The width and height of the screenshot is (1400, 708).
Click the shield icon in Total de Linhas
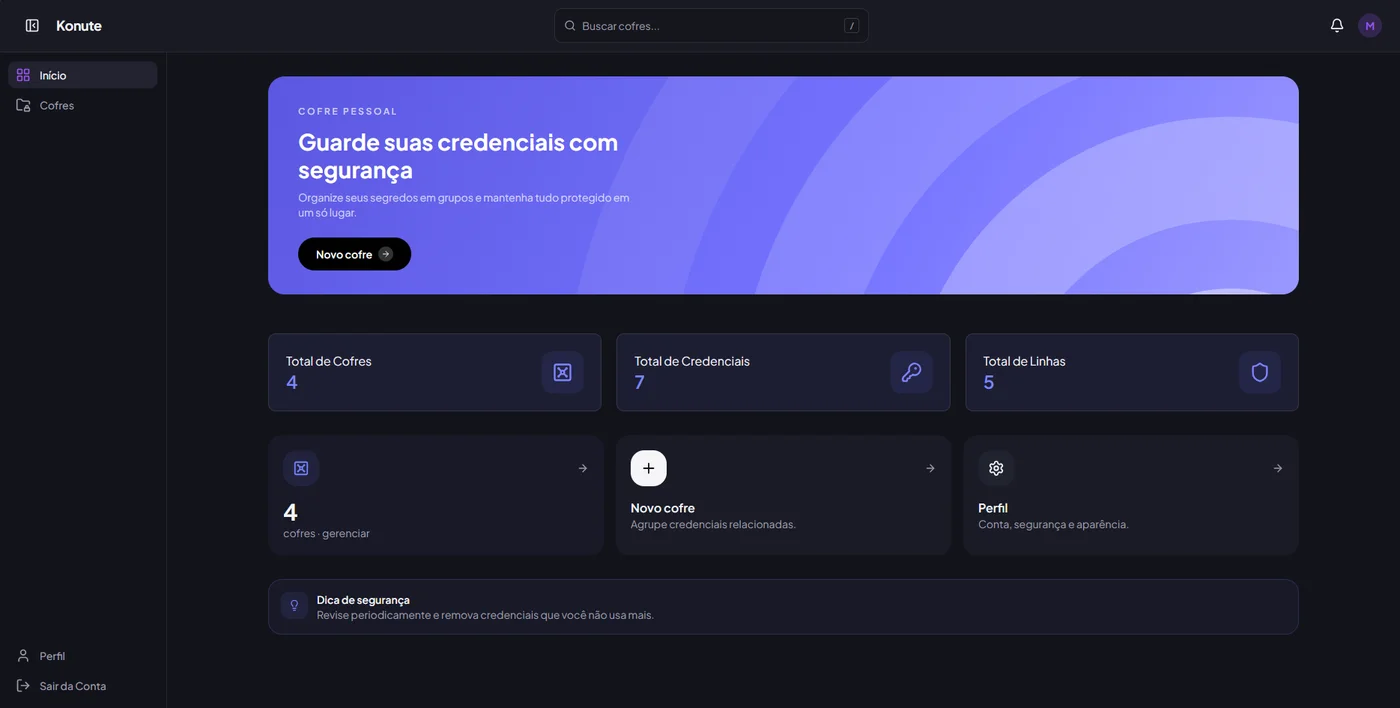pos(1260,372)
